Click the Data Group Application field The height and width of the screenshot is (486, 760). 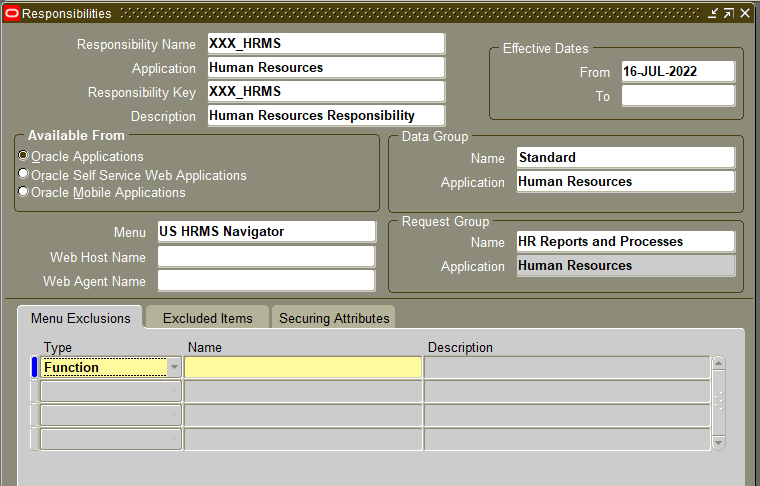pyautogui.click(x=626, y=182)
